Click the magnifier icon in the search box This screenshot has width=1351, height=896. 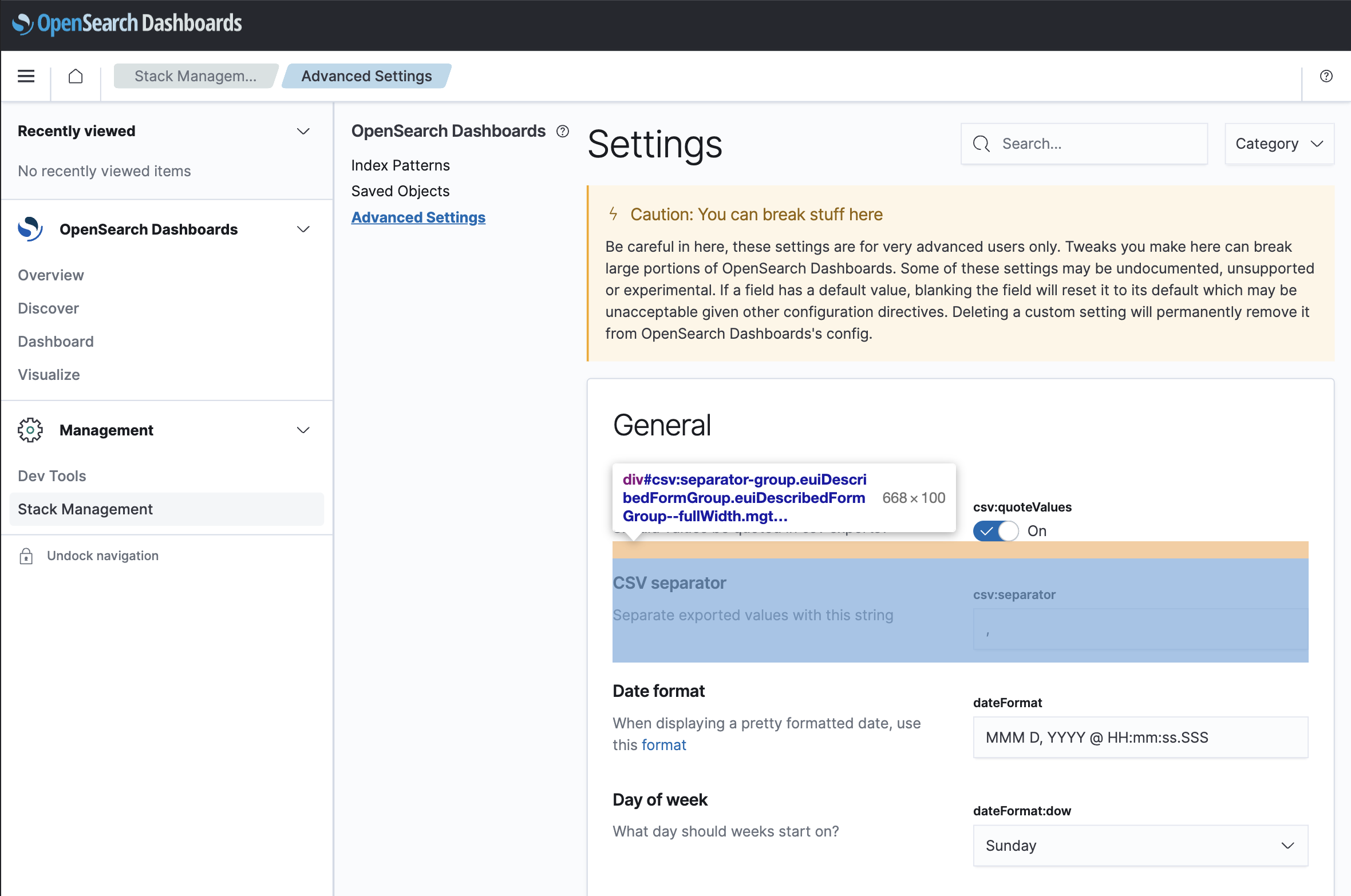coord(981,144)
